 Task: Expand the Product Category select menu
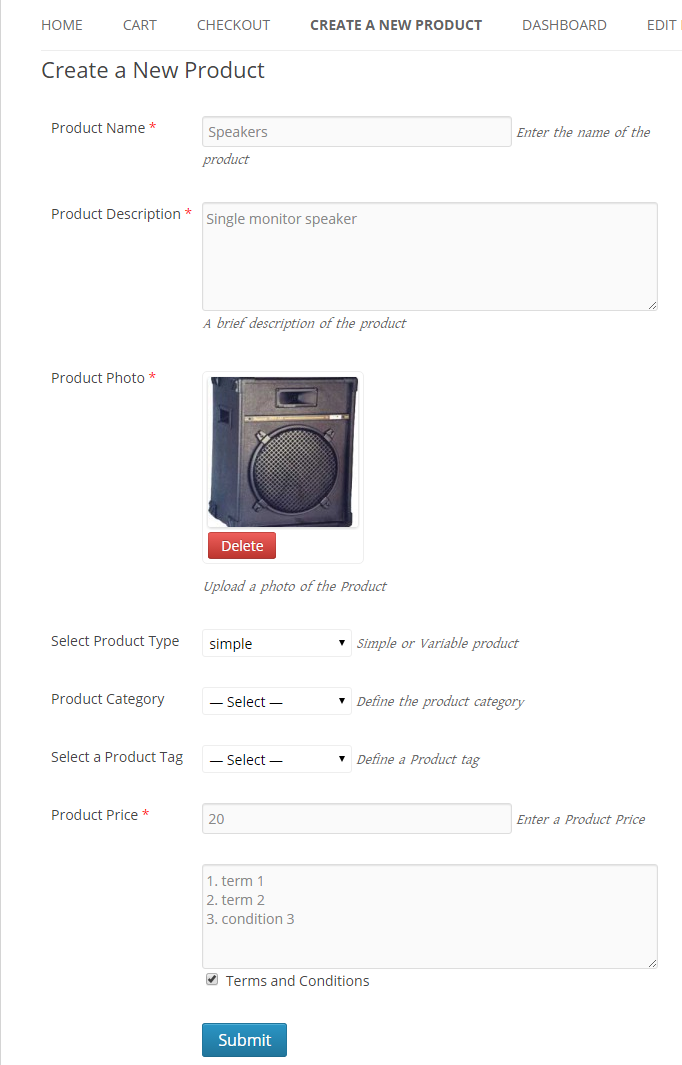pyautogui.click(x=275, y=701)
